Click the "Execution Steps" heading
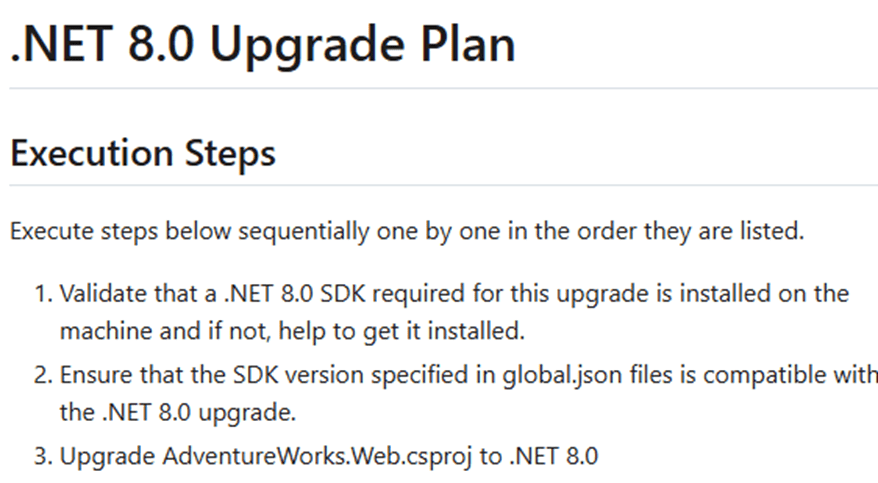This screenshot has height=483, width=878. tap(142, 153)
